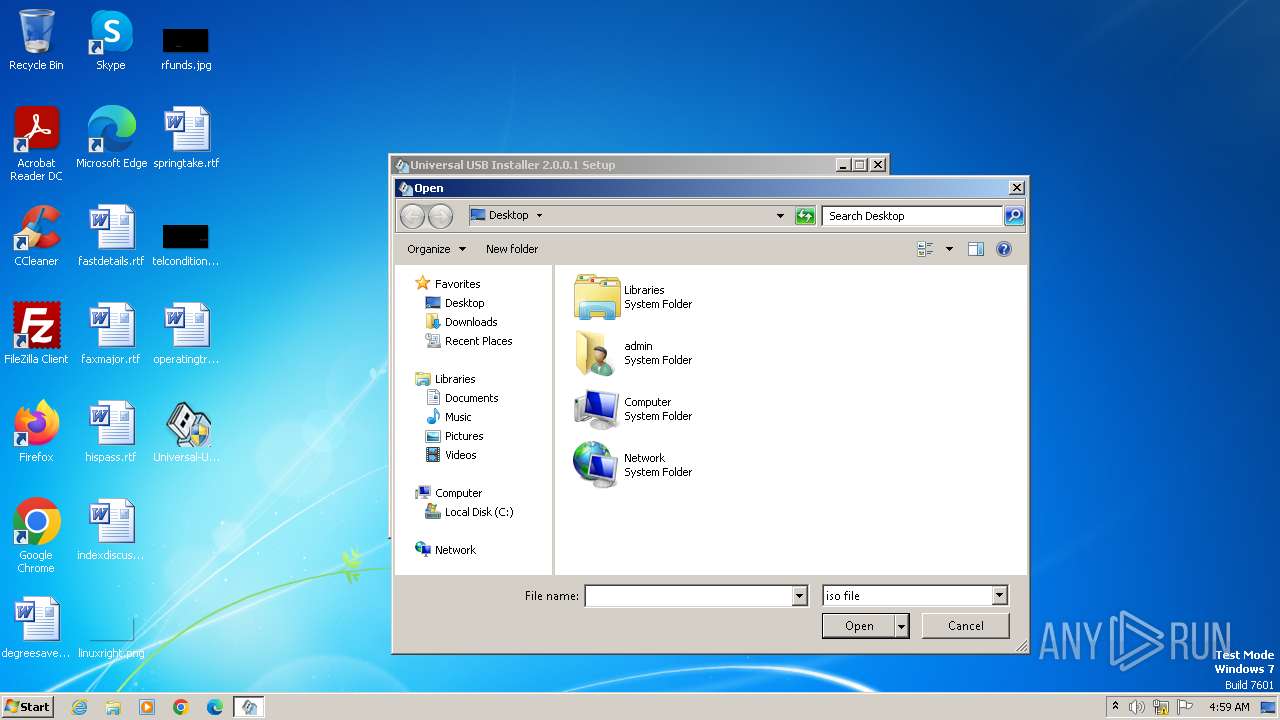Select Downloads in navigation pane
The height and width of the screenshot is (720, 1280).
tap(471, 322)
